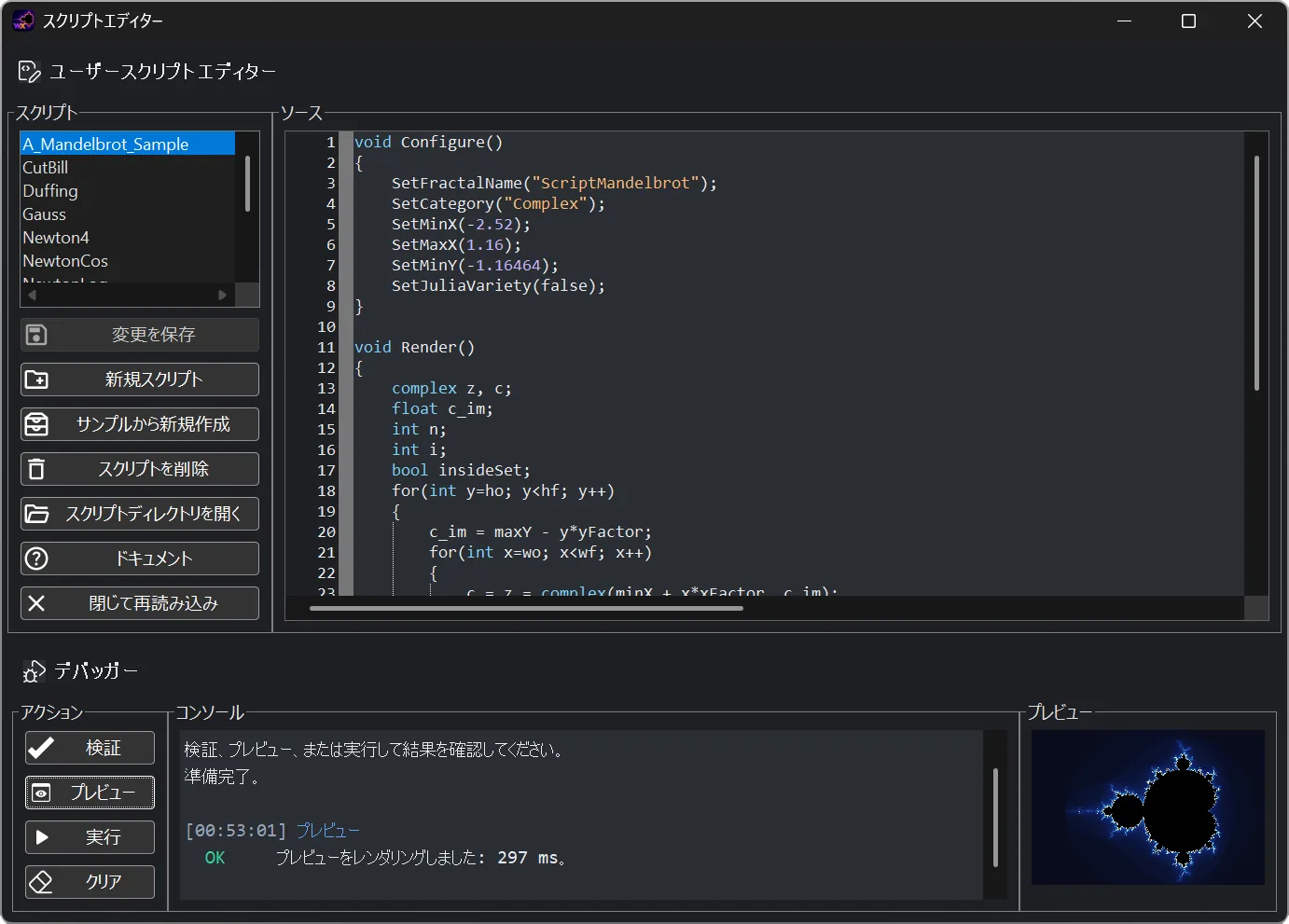Click the SetFractalName("ScriptMandelbrot") code line

point(554,183)
